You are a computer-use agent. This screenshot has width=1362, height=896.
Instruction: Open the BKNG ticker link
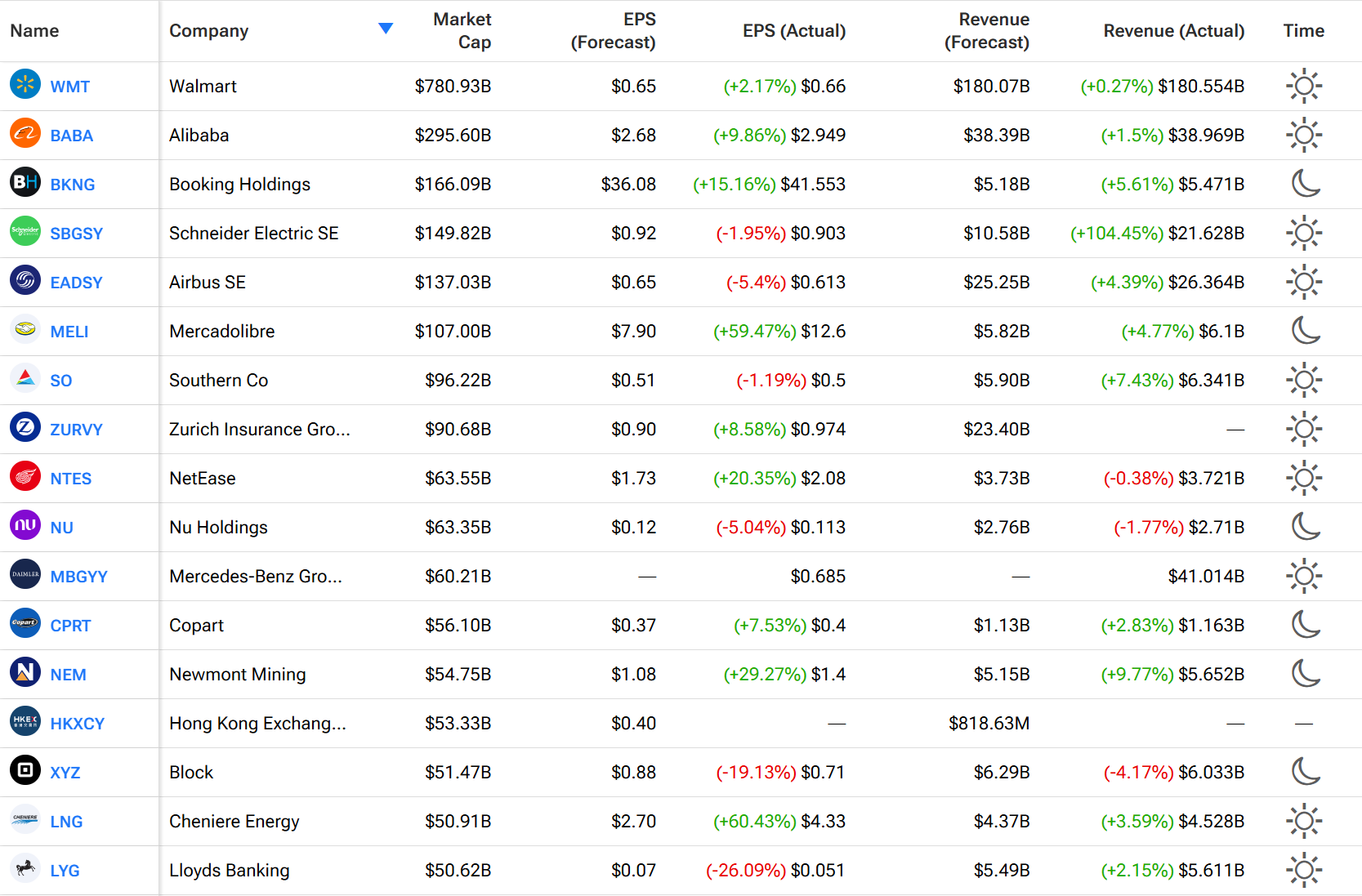[x=72, y=185]
